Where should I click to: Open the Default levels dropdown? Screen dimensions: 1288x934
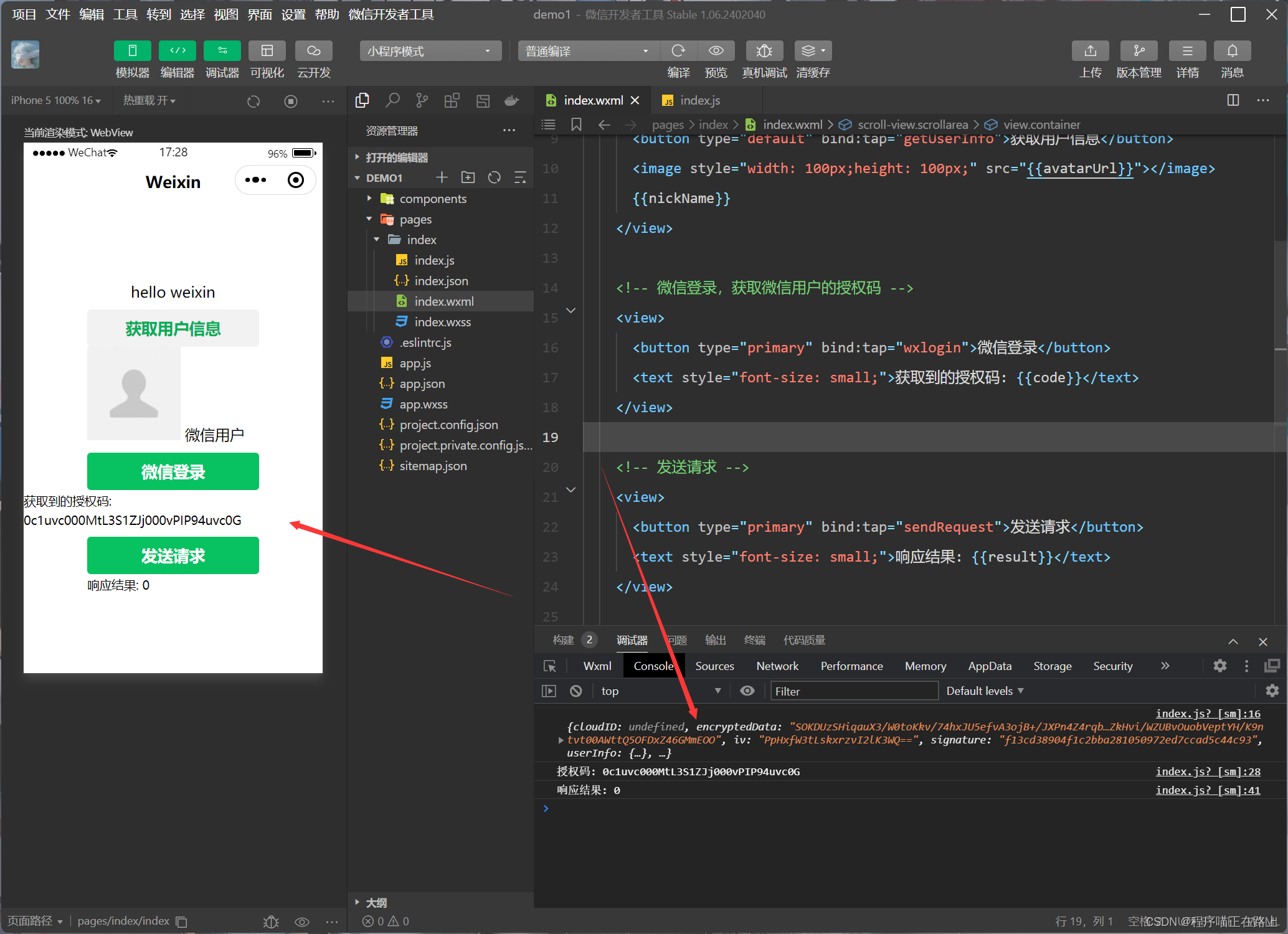click(x=985, y=691)
